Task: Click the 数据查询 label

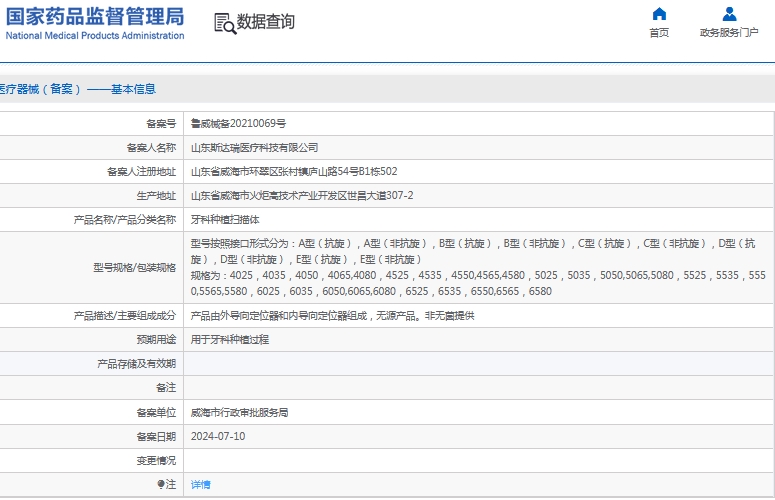Action: pyautogui.click(x=266, y=22)
